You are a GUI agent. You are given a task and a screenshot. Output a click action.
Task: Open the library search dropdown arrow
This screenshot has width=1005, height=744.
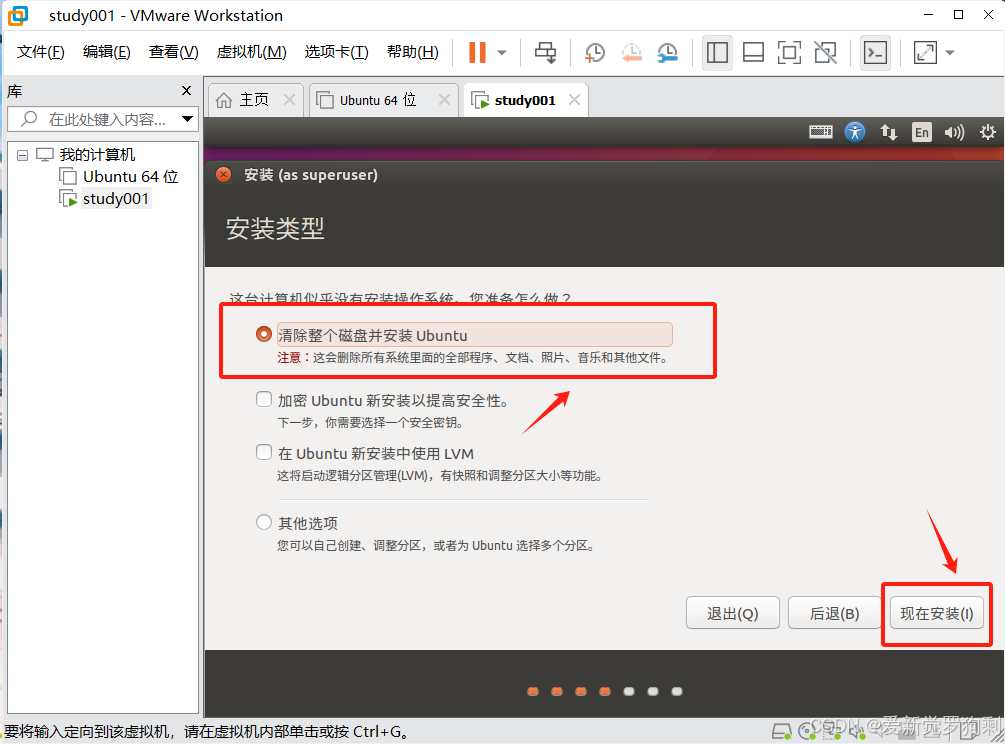188,119
